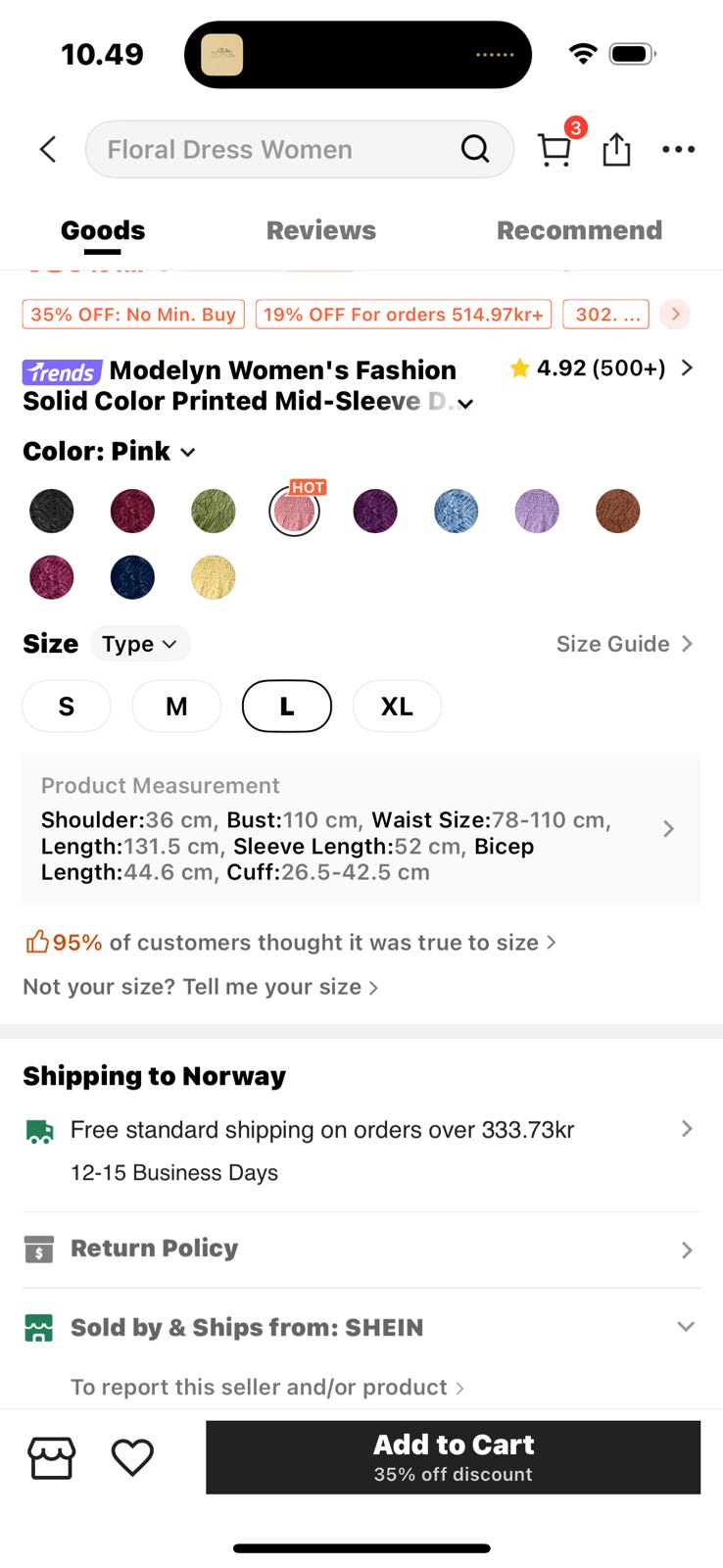Add item to wishlist with heart icon
Screen dimensions: 723x1568
point(132,1457)
